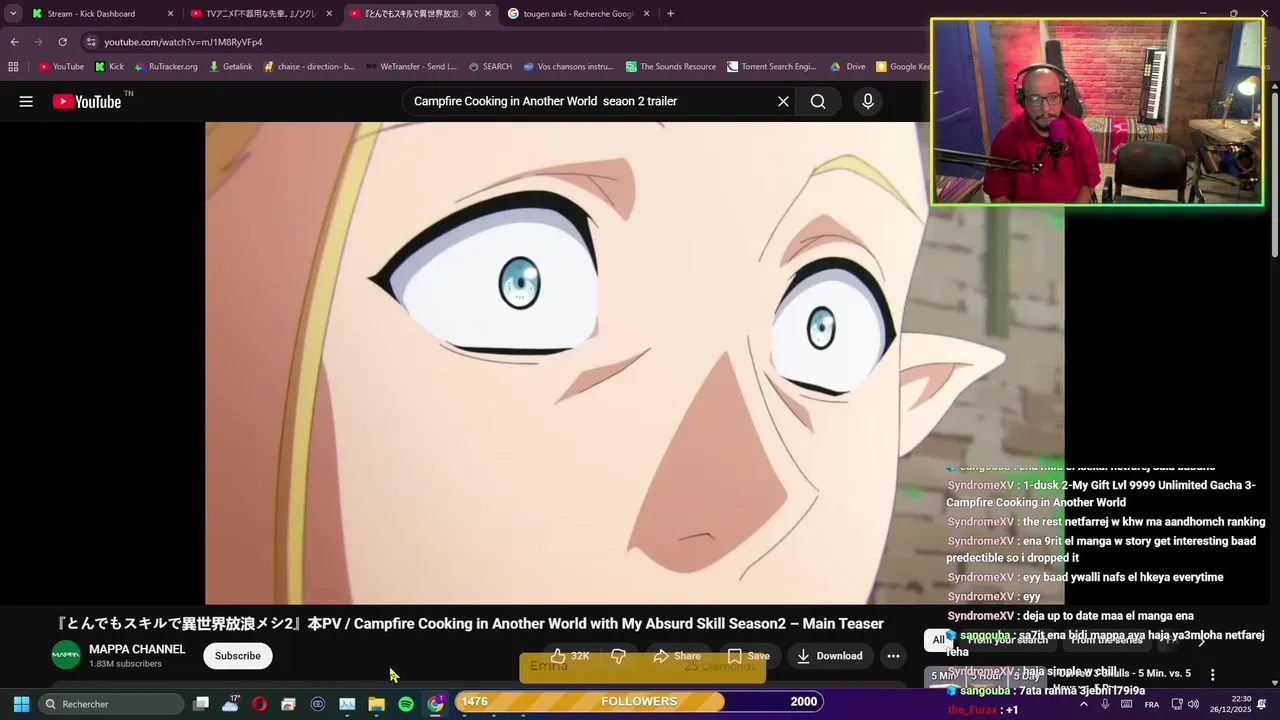Screen dimensions: 1280x720
Task: View site information icon in address bar
Action: [91, 42]
